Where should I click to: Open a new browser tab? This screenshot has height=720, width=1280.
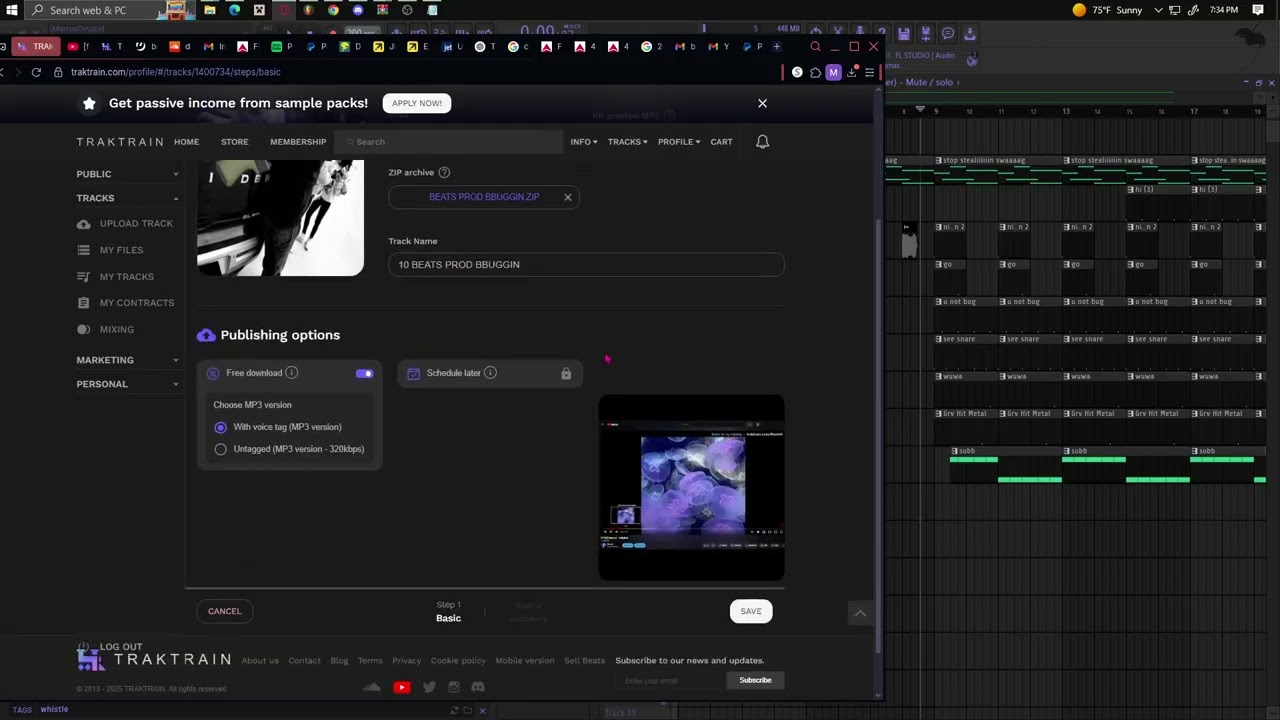776,47
